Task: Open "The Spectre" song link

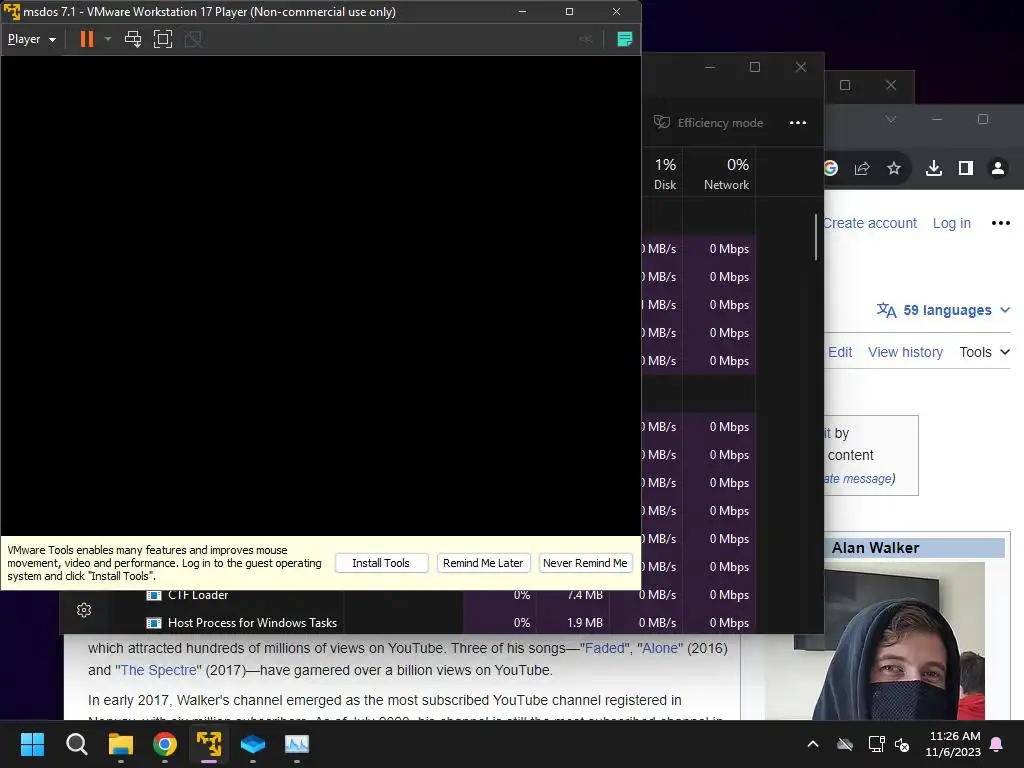Action: 158,670
